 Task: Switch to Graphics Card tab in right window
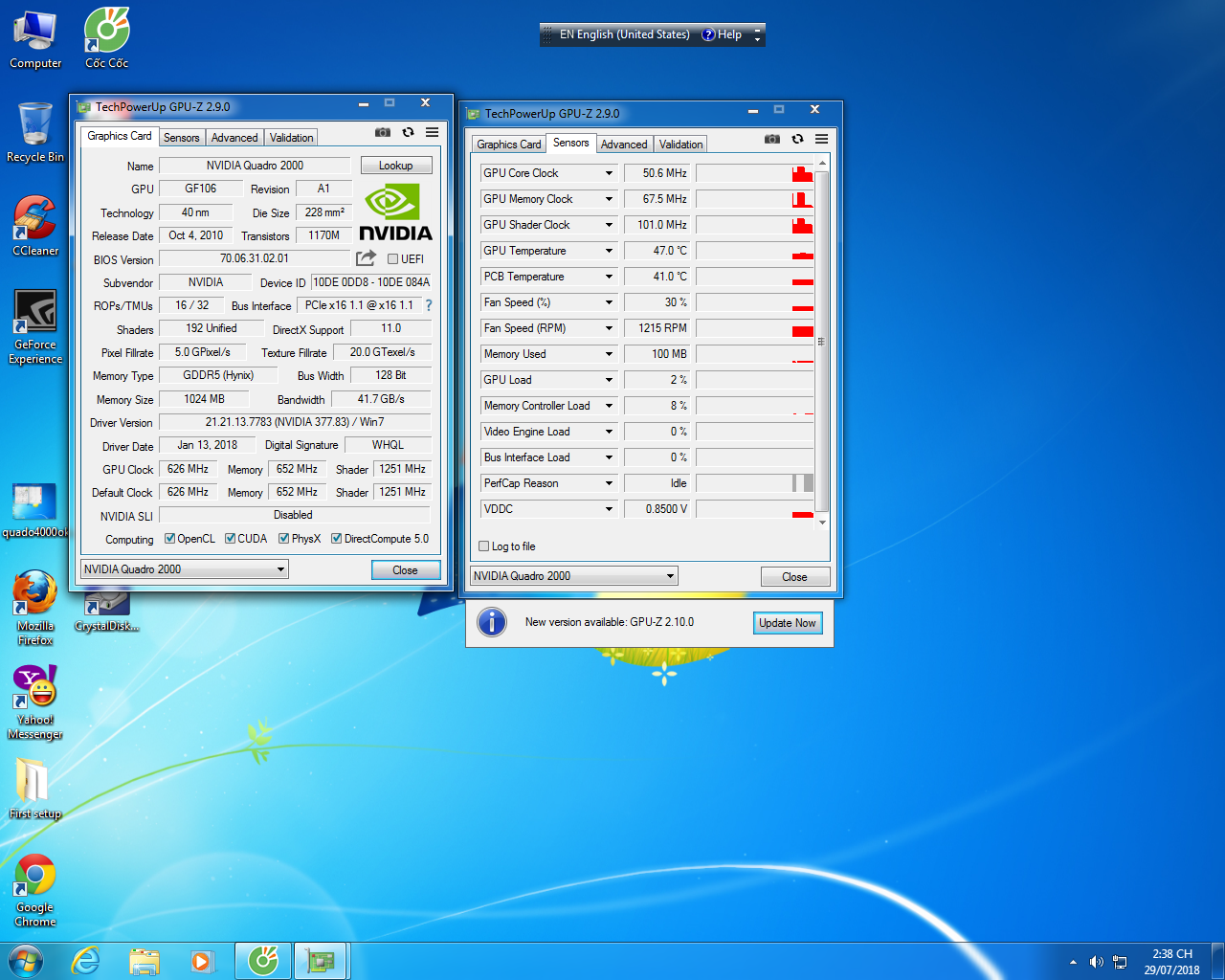pos(509,145)
